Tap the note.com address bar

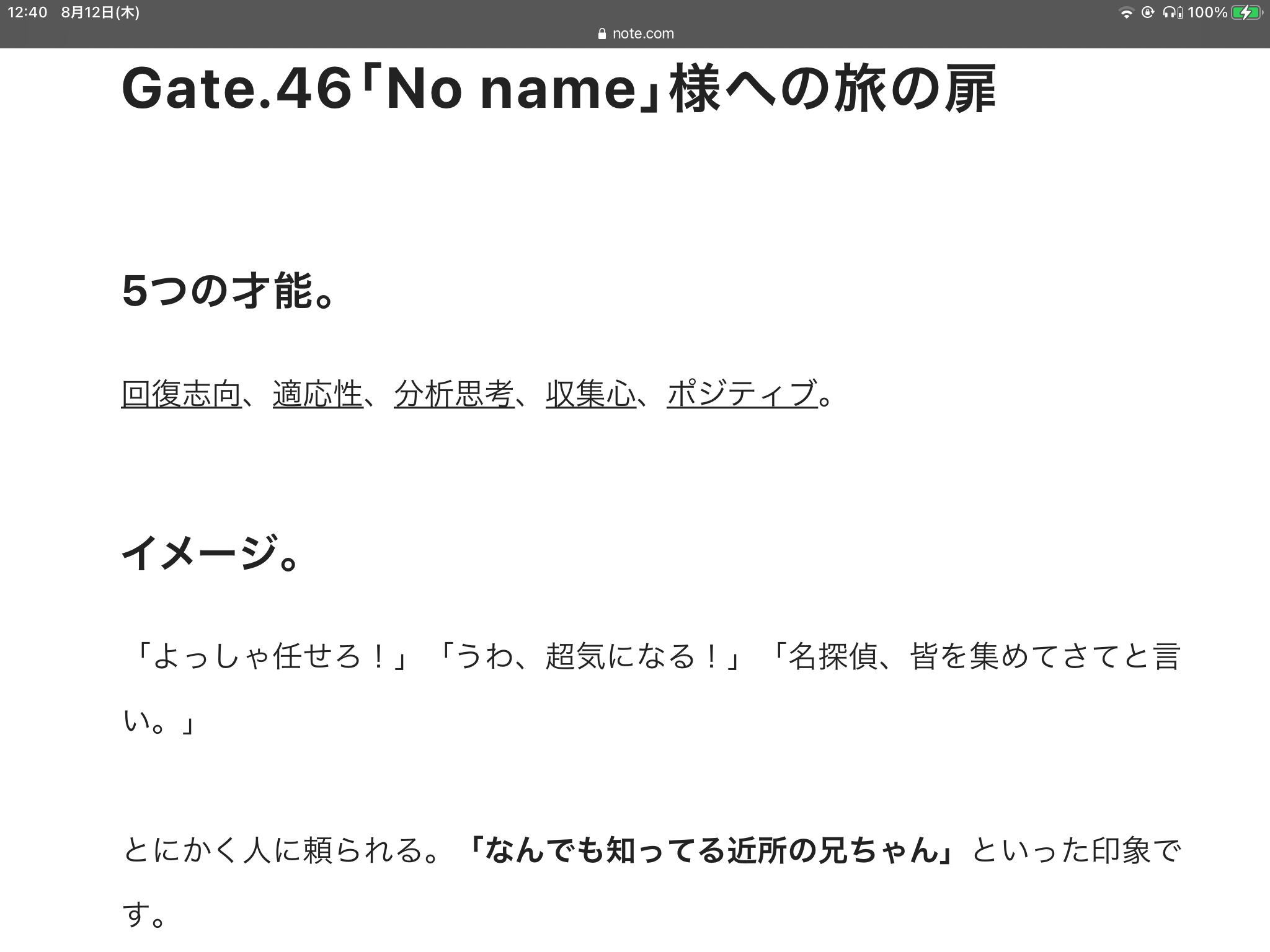636,33
